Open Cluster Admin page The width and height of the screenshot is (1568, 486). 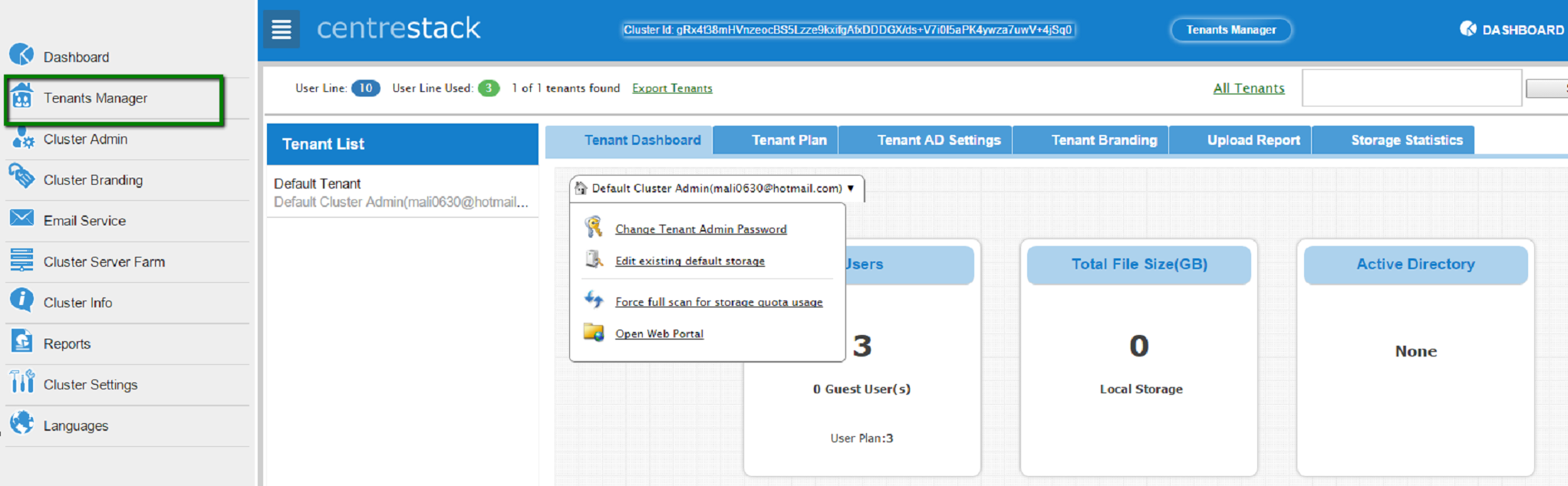[85, 139]
